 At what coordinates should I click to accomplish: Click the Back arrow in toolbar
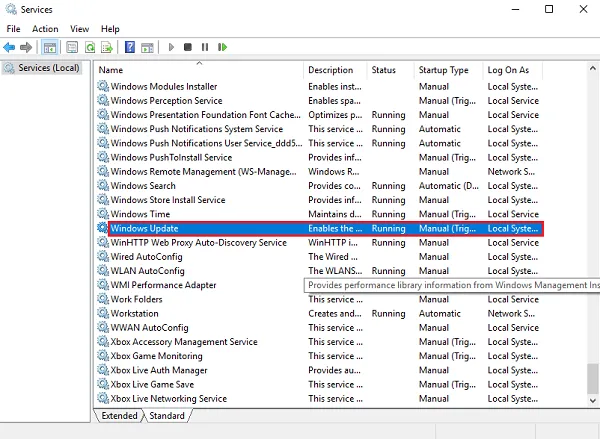coord(9,47)
